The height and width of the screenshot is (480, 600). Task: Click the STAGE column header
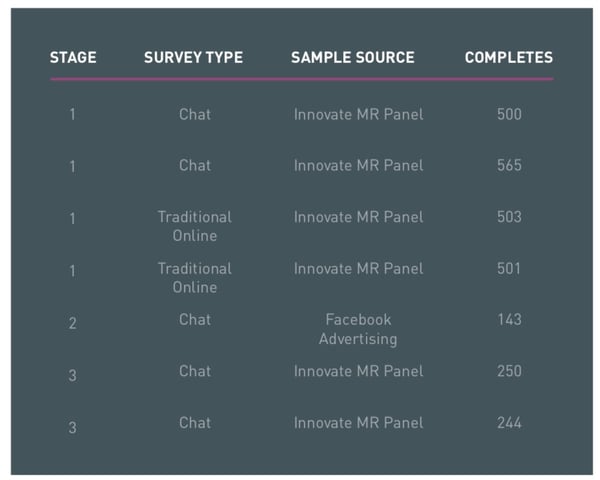73,58
